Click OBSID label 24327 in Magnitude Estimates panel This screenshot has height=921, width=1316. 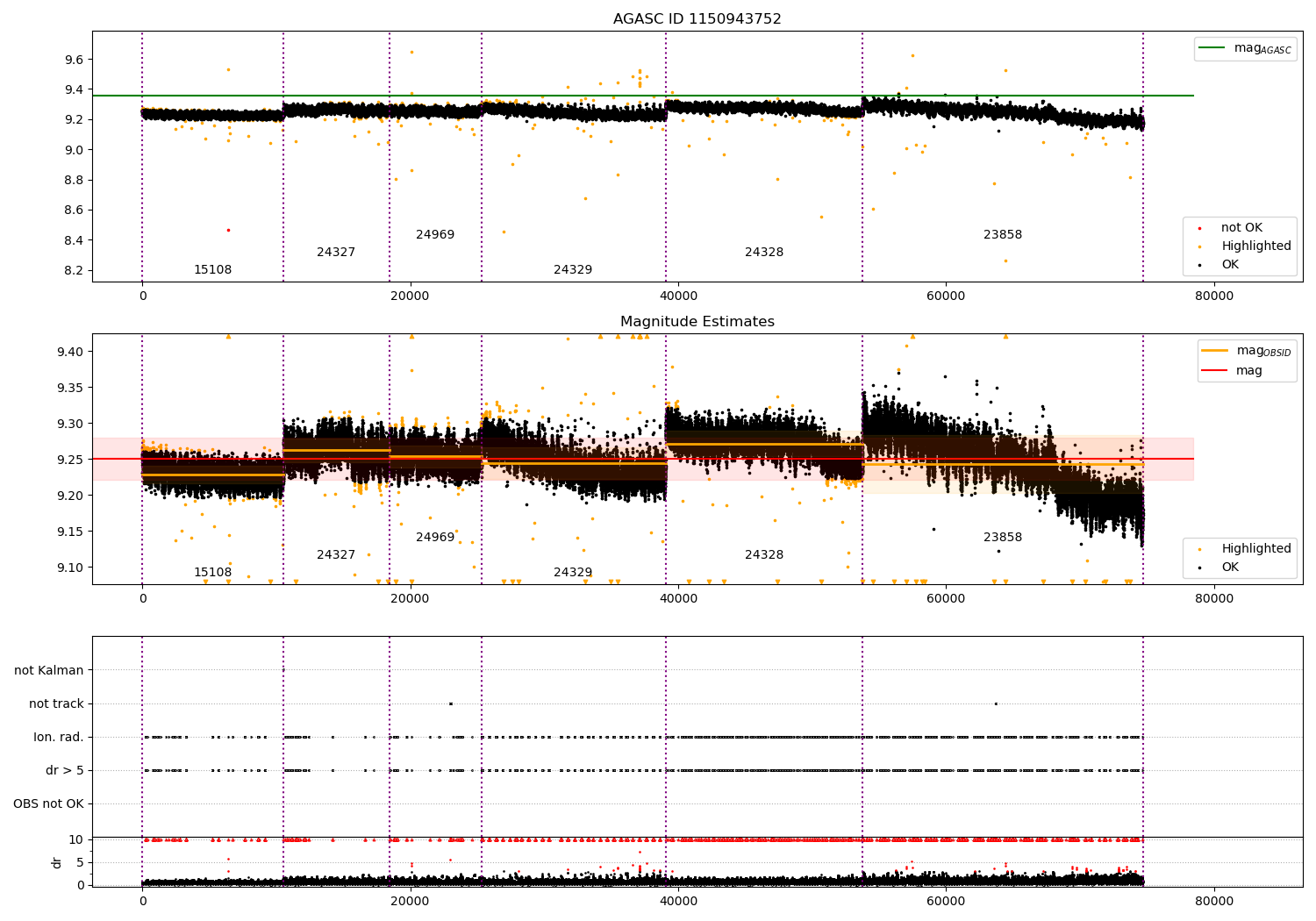[x=336, y=555]
